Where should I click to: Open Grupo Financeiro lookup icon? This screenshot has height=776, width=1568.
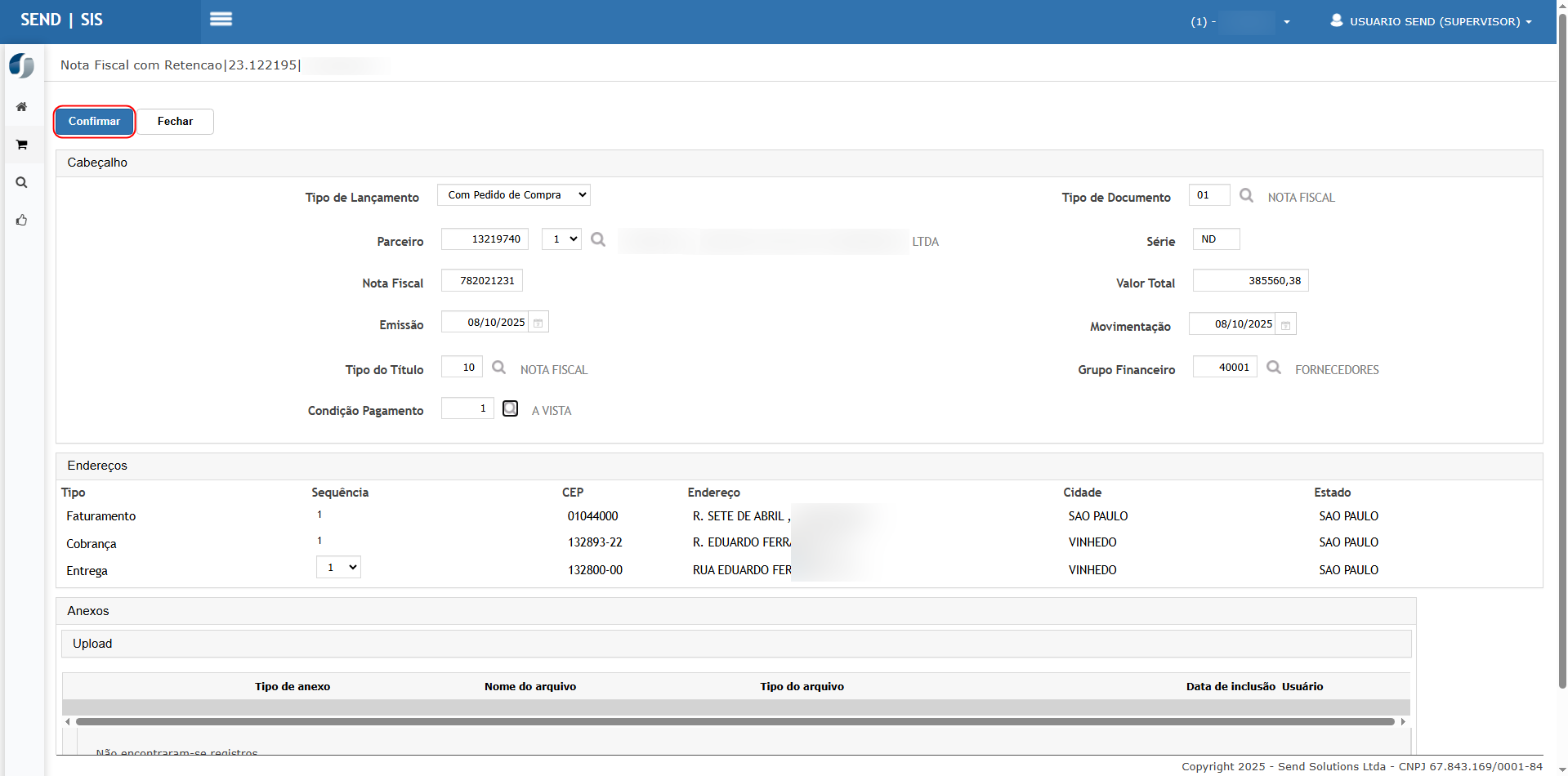(x=1273, y=368)
